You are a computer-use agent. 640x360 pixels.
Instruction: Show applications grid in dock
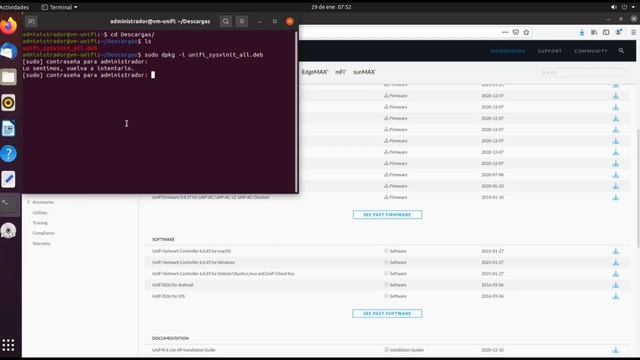click(x=8, y=345)
